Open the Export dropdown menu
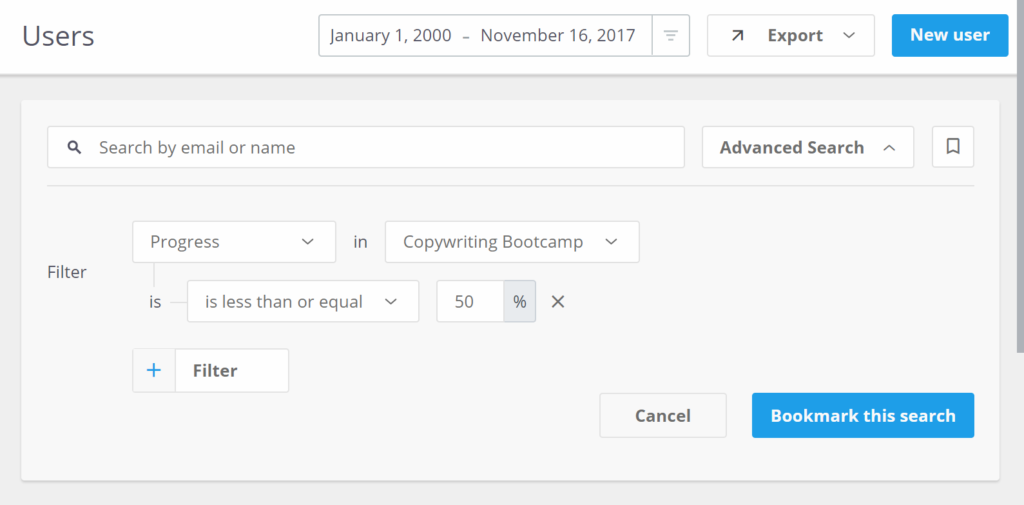The image size is (1024, 505). 791,35
